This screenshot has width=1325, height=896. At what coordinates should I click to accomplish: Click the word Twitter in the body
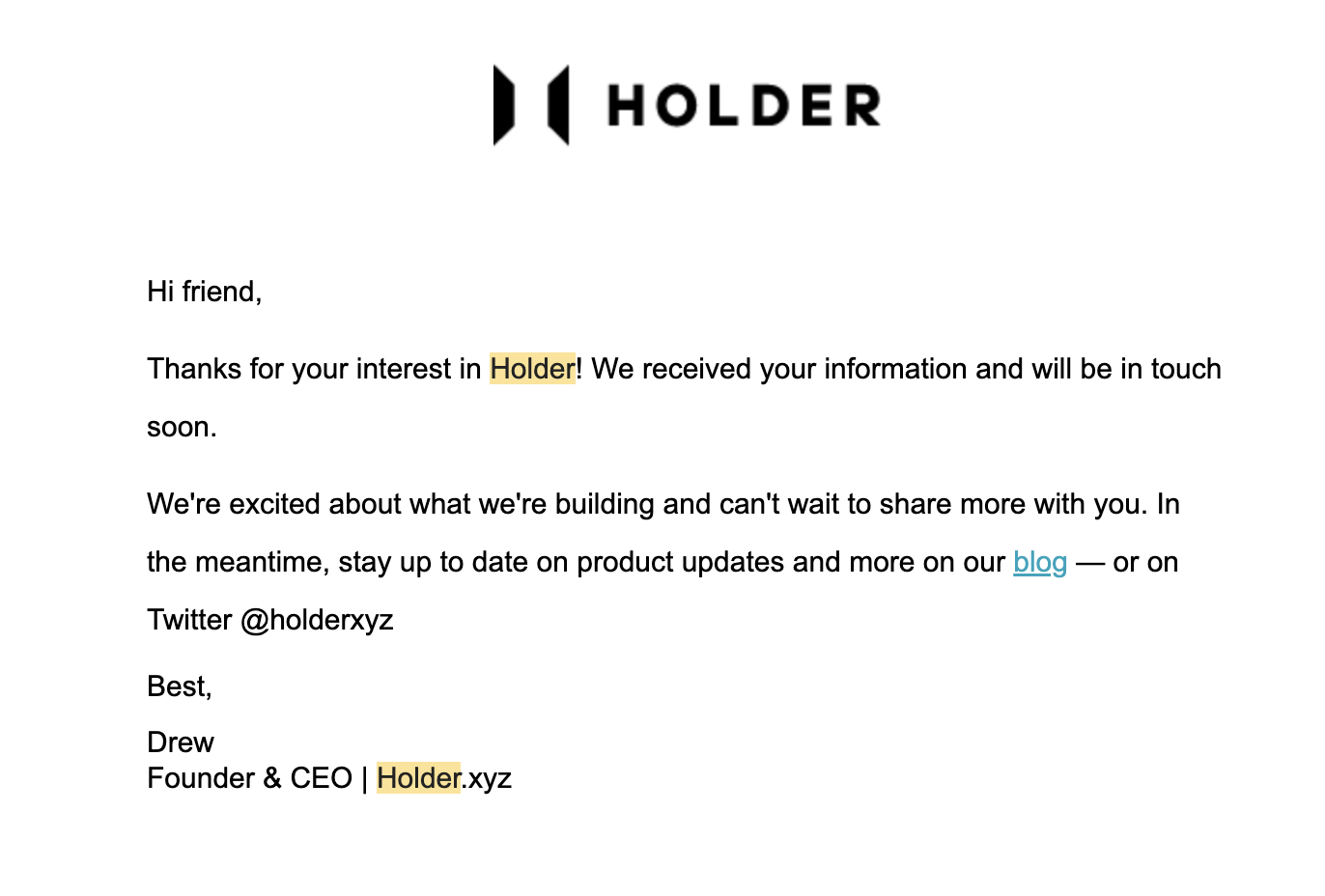coord(189,620)
